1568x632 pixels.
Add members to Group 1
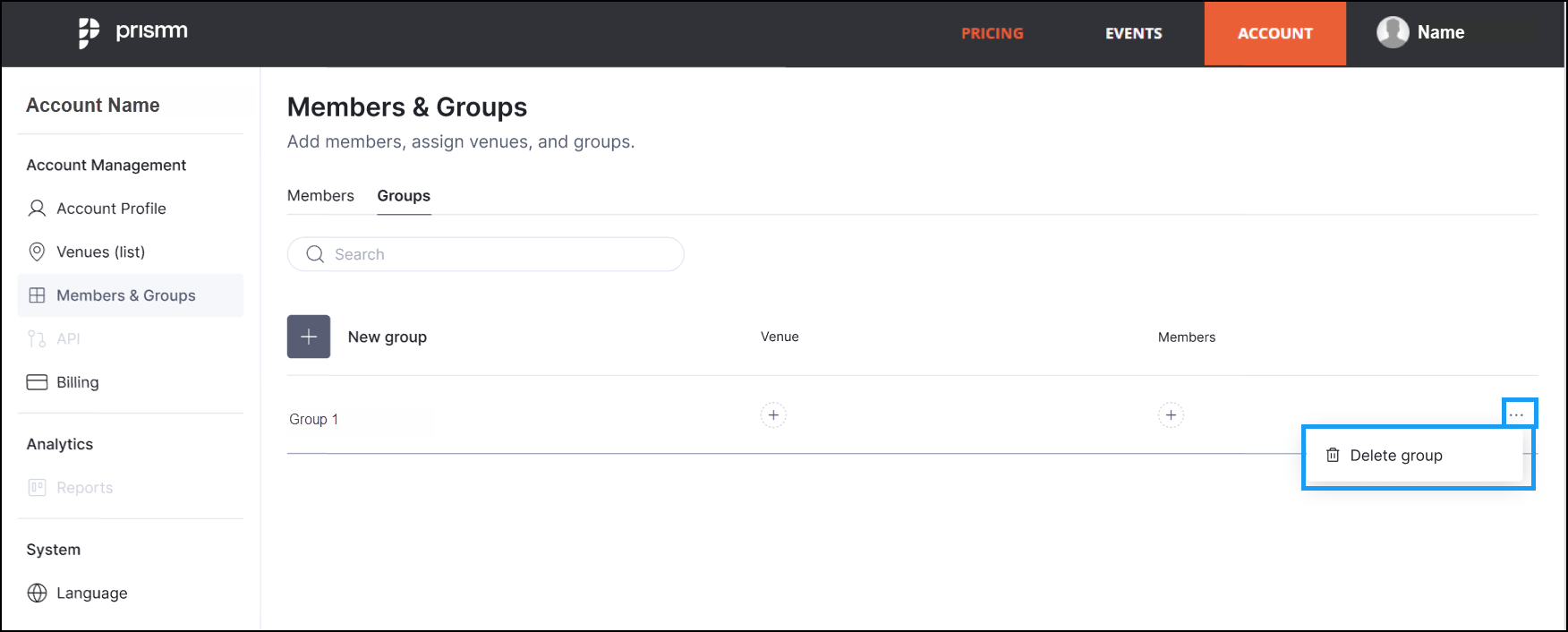[1171, 415]
